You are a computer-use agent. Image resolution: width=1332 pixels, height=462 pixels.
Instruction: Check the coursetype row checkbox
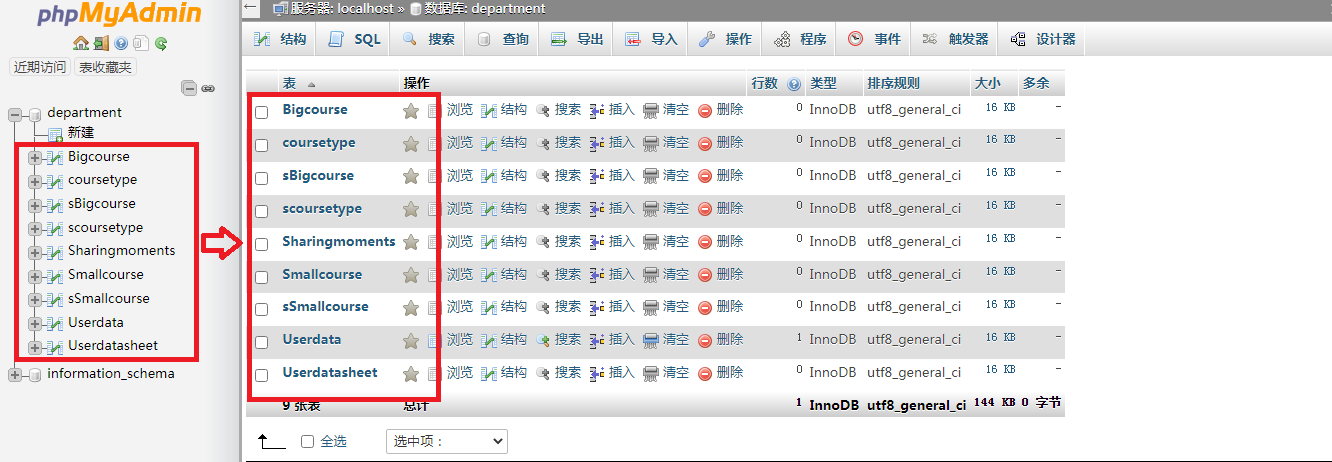(x=262, y=145)
